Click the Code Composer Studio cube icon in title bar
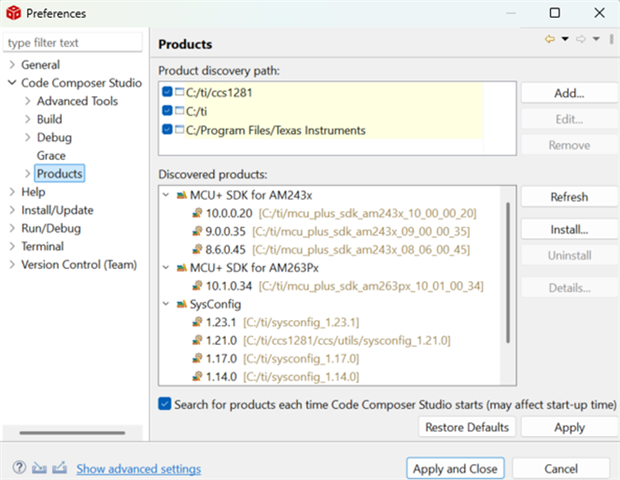This screenshot has height=480, width=620. (x=13, y=13)
